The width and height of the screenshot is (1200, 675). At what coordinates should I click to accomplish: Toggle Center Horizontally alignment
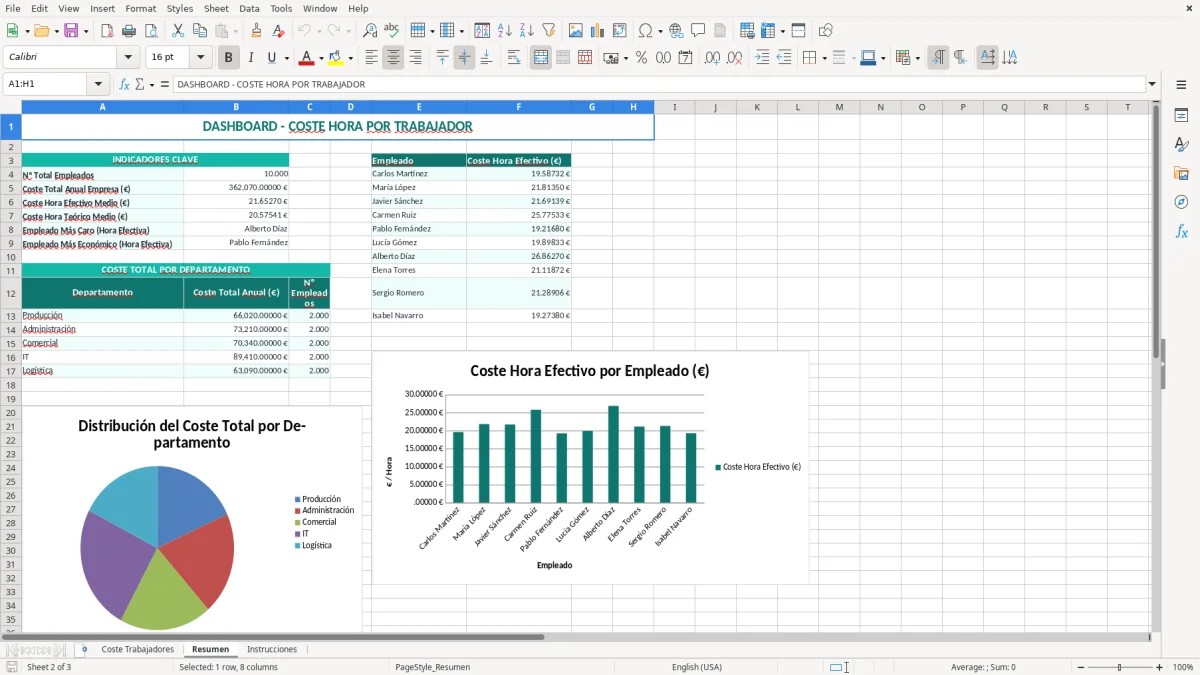(393, 58)
